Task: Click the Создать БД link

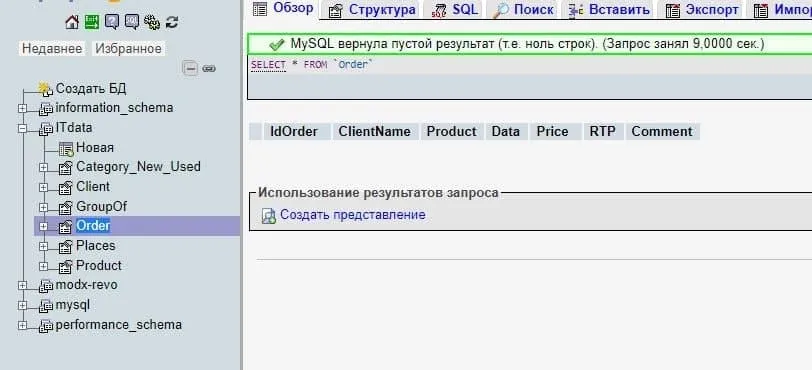Action: [91, 88]
